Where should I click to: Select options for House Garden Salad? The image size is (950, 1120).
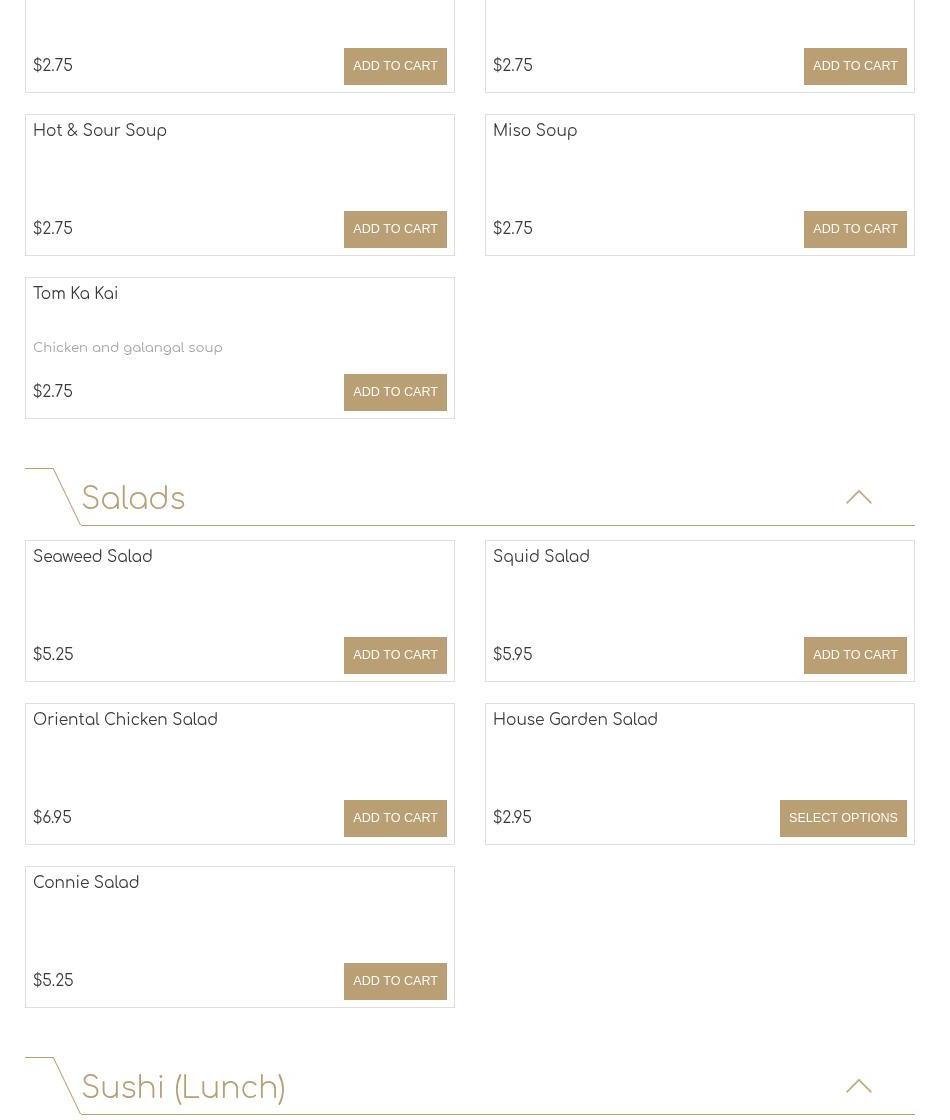pos(843,818)
